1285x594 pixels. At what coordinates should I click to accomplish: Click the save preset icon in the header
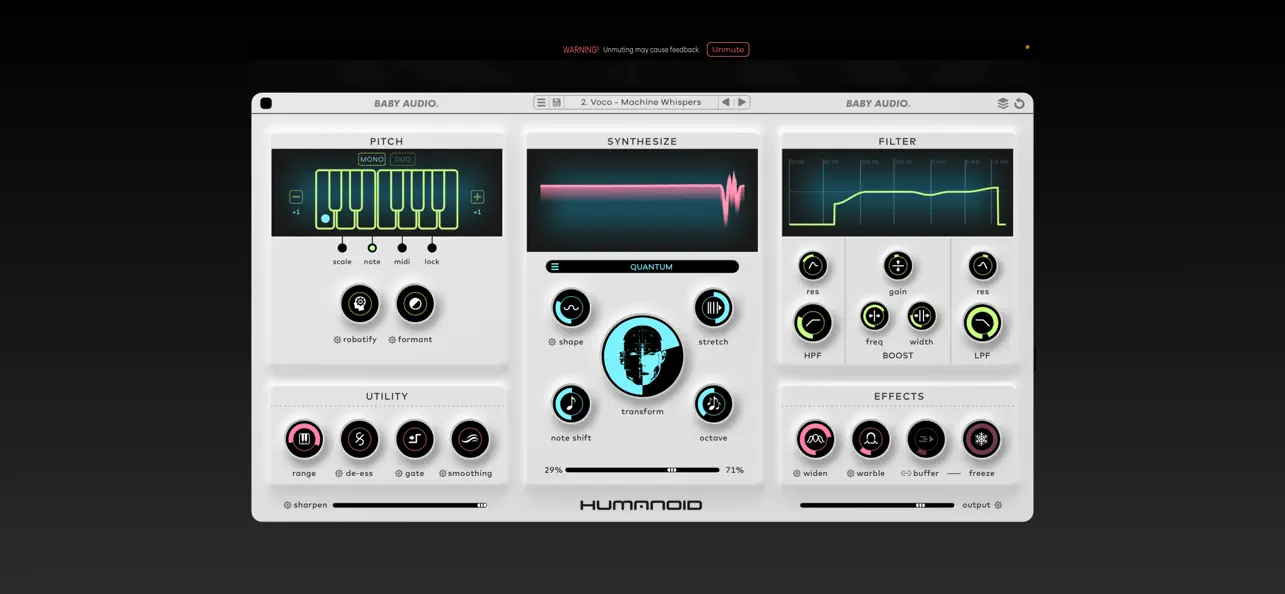[556, 101]
